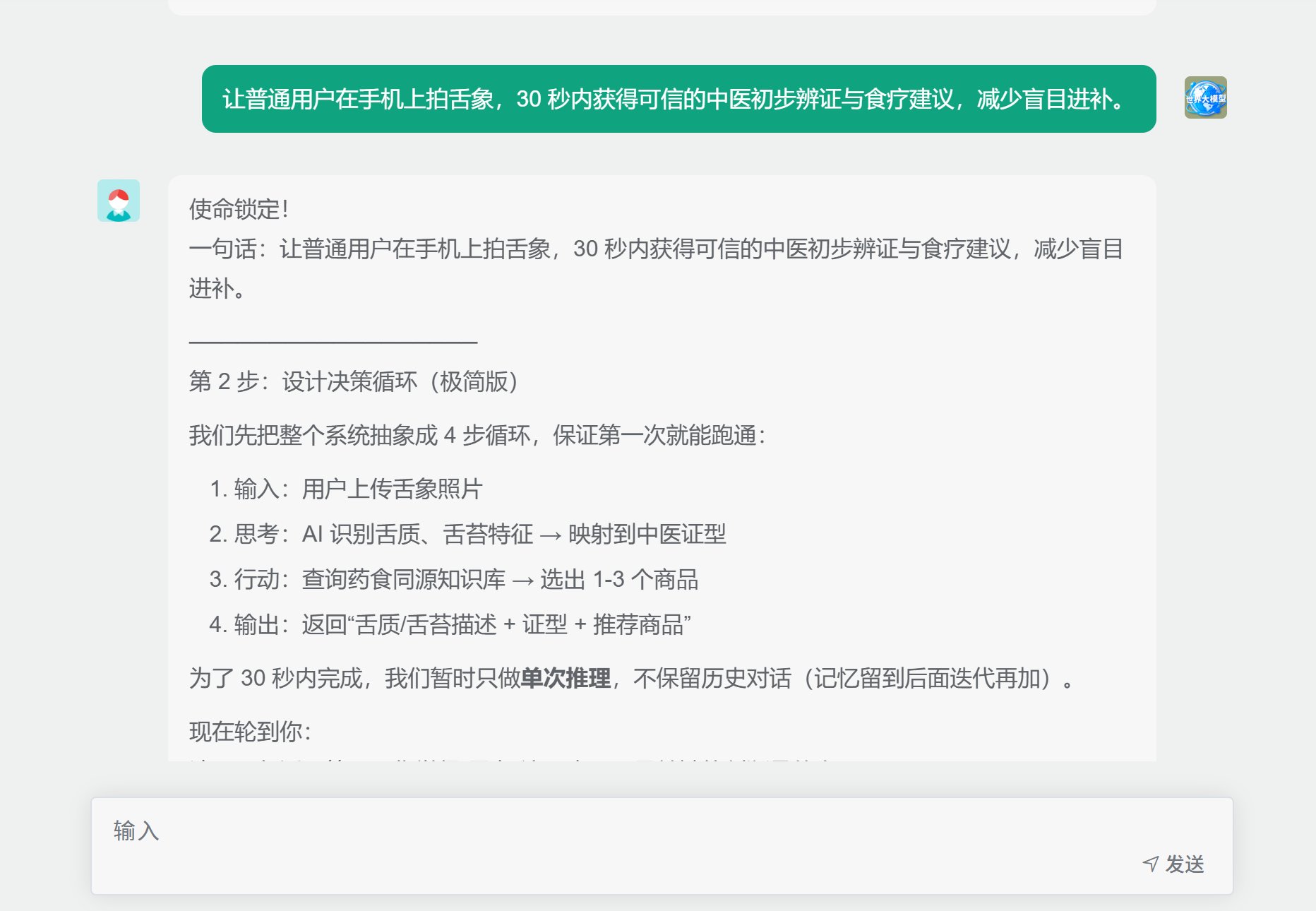
Task: Click the 4 步循环 intro sentence
Action: click(x=477, y=436)
